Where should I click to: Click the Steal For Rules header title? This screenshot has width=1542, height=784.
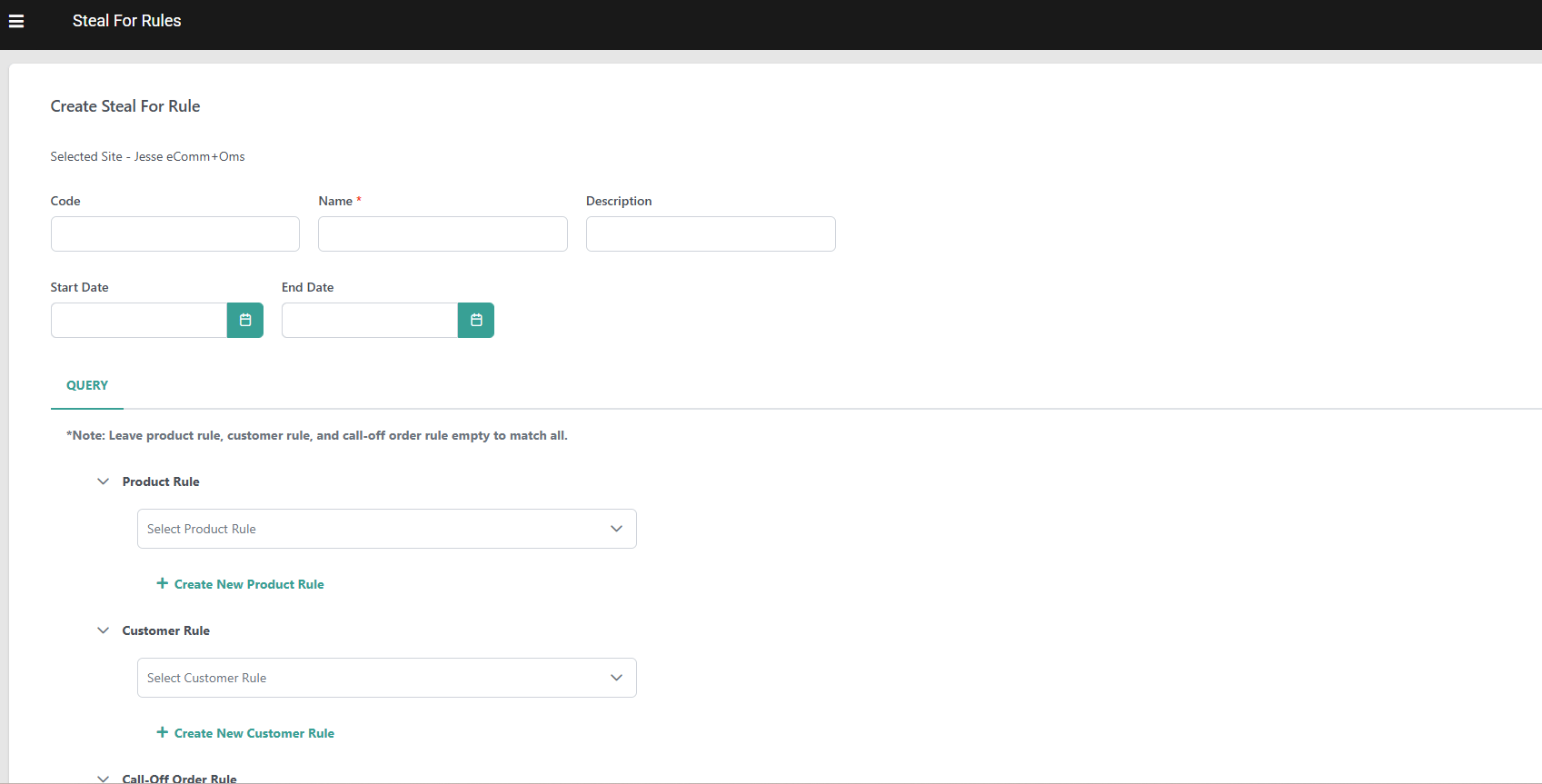coord(127,21)
